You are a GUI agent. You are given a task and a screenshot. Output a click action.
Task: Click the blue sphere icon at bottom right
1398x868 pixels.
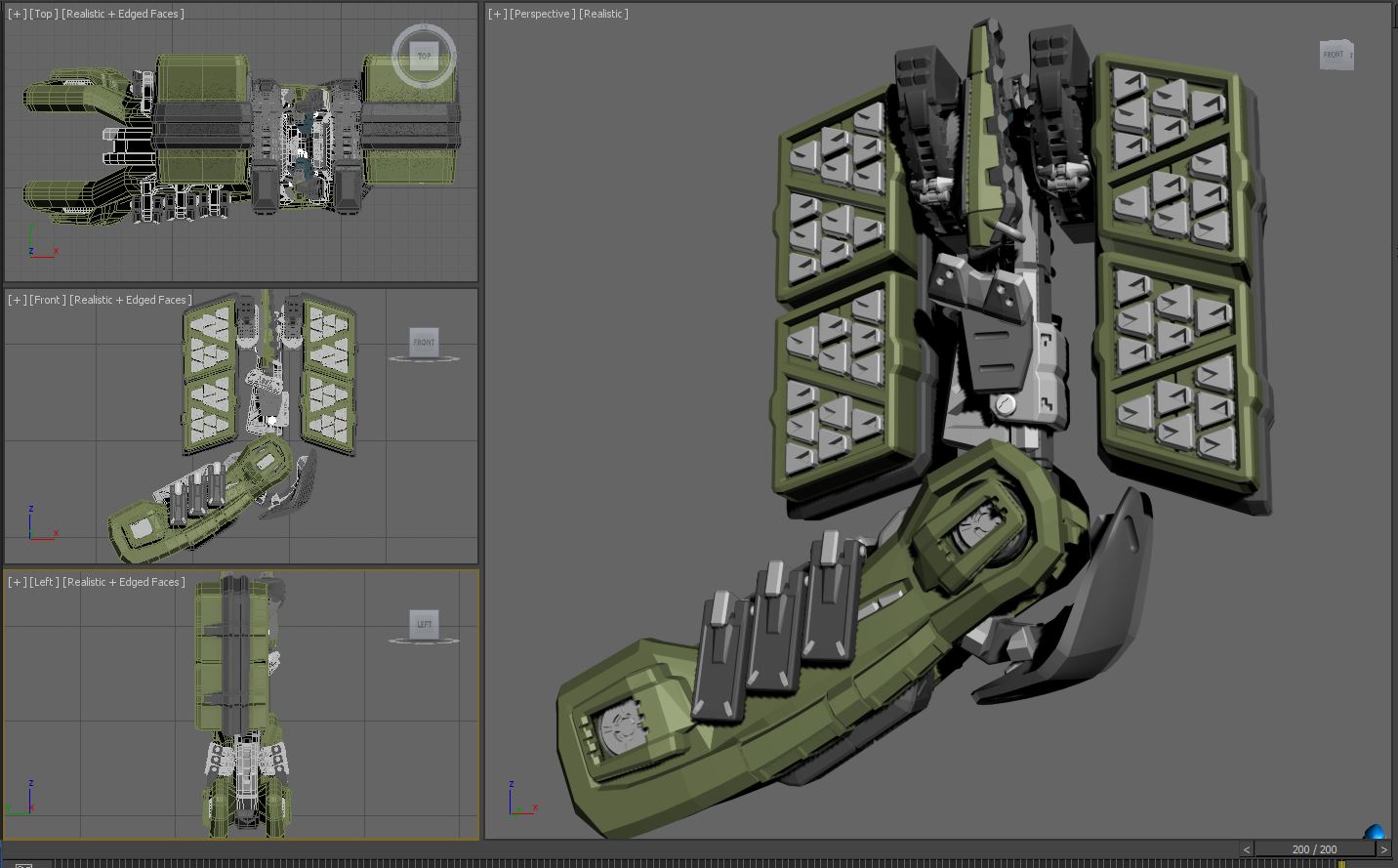[x=1376, y=833]
